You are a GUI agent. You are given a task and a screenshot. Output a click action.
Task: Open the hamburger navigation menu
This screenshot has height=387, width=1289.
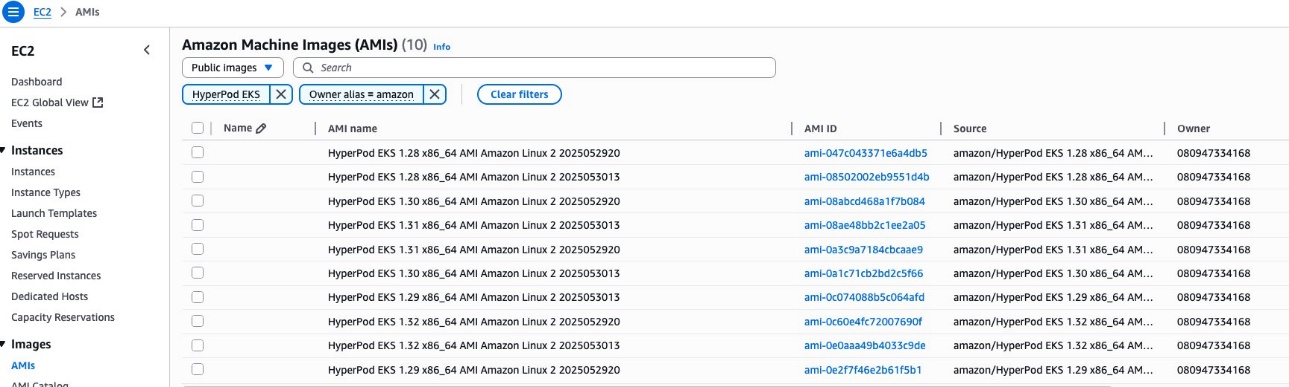tap(14, 11)
